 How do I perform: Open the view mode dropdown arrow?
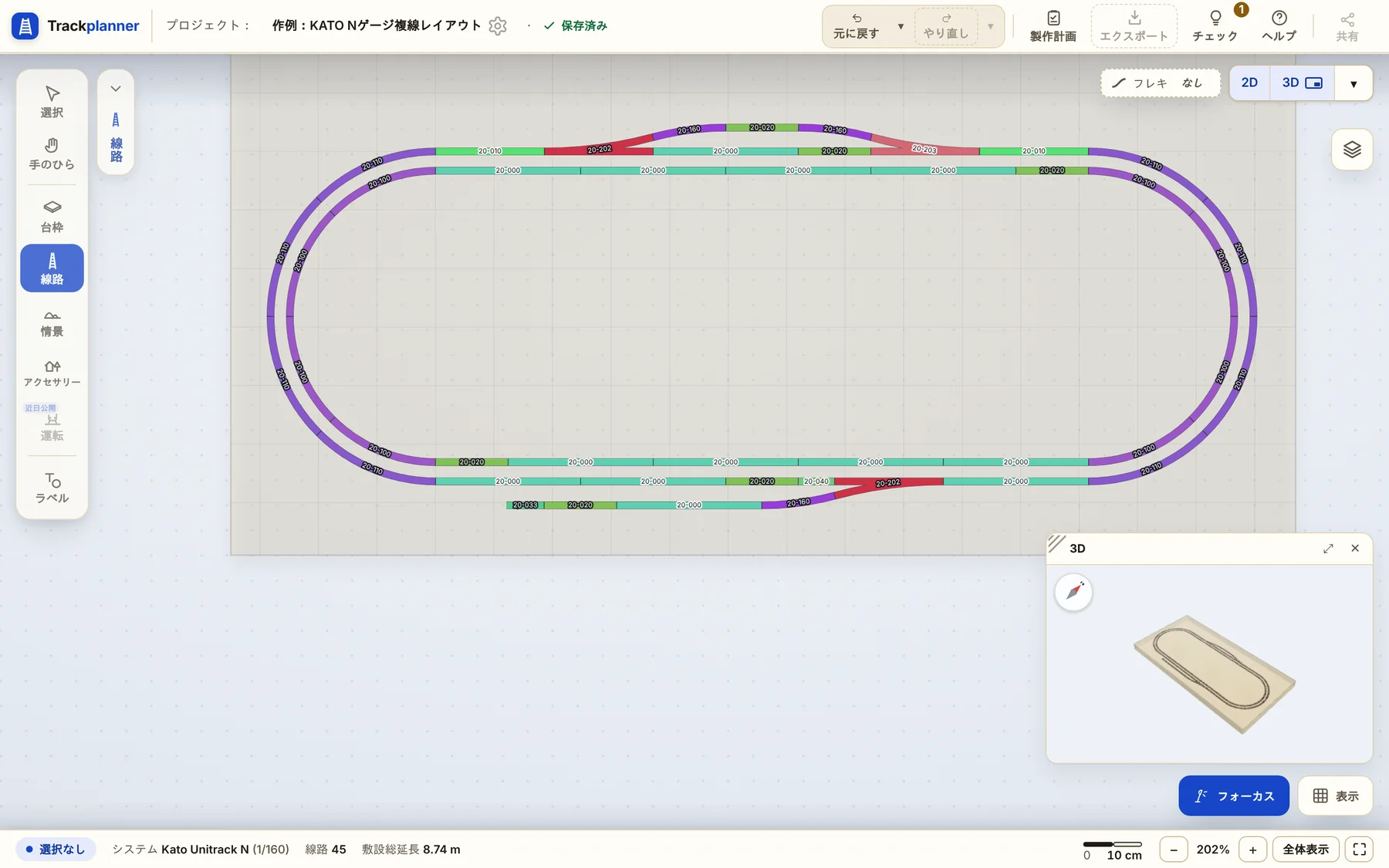point(1354,83)
